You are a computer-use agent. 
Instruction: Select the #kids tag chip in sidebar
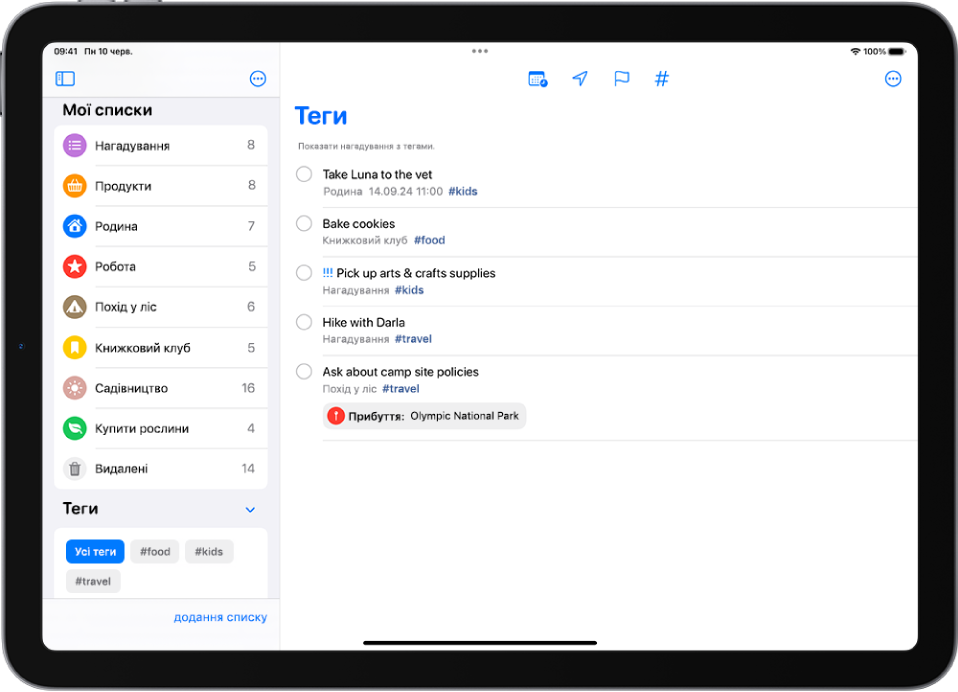pyautogui.click(x=209, y=552)
